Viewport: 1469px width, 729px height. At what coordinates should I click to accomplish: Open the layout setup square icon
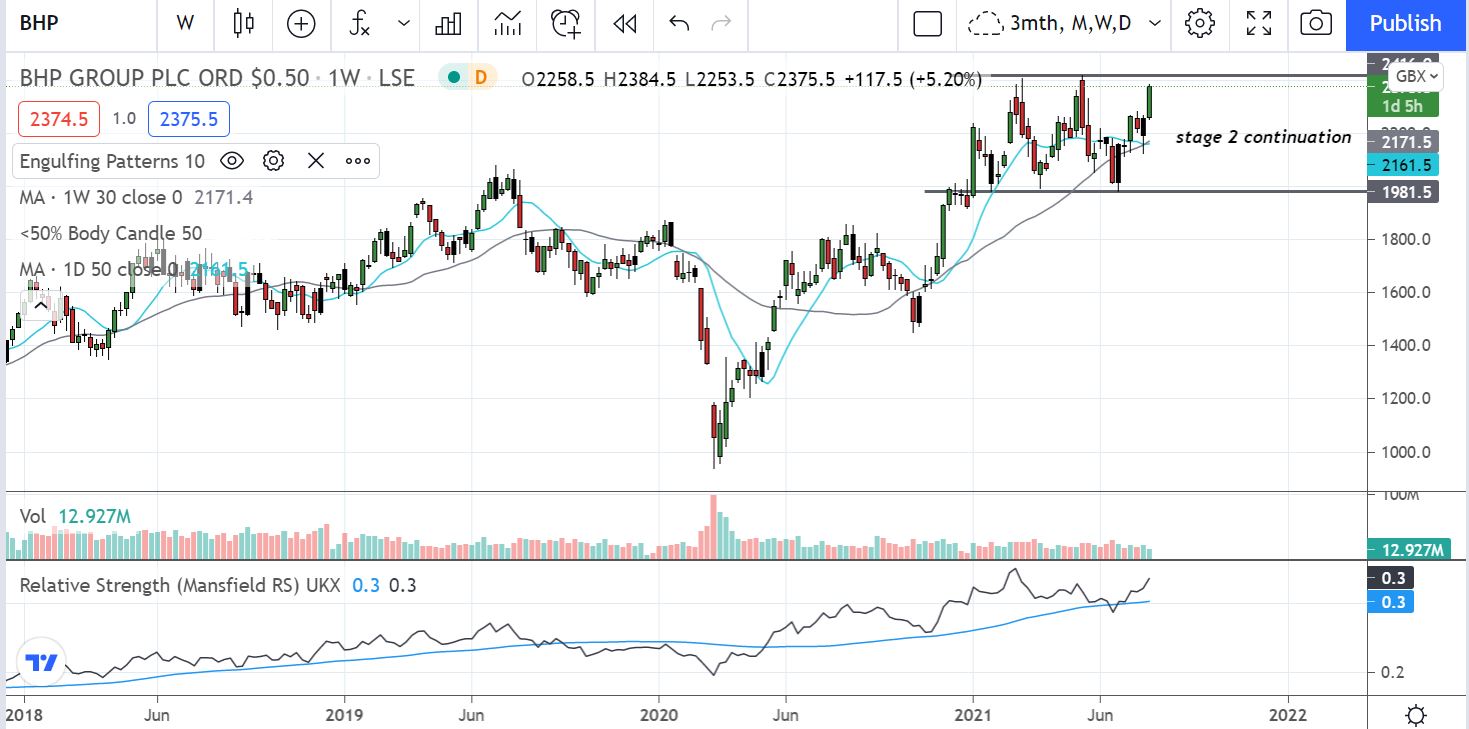pyautogui.click(x=927, y=23)
